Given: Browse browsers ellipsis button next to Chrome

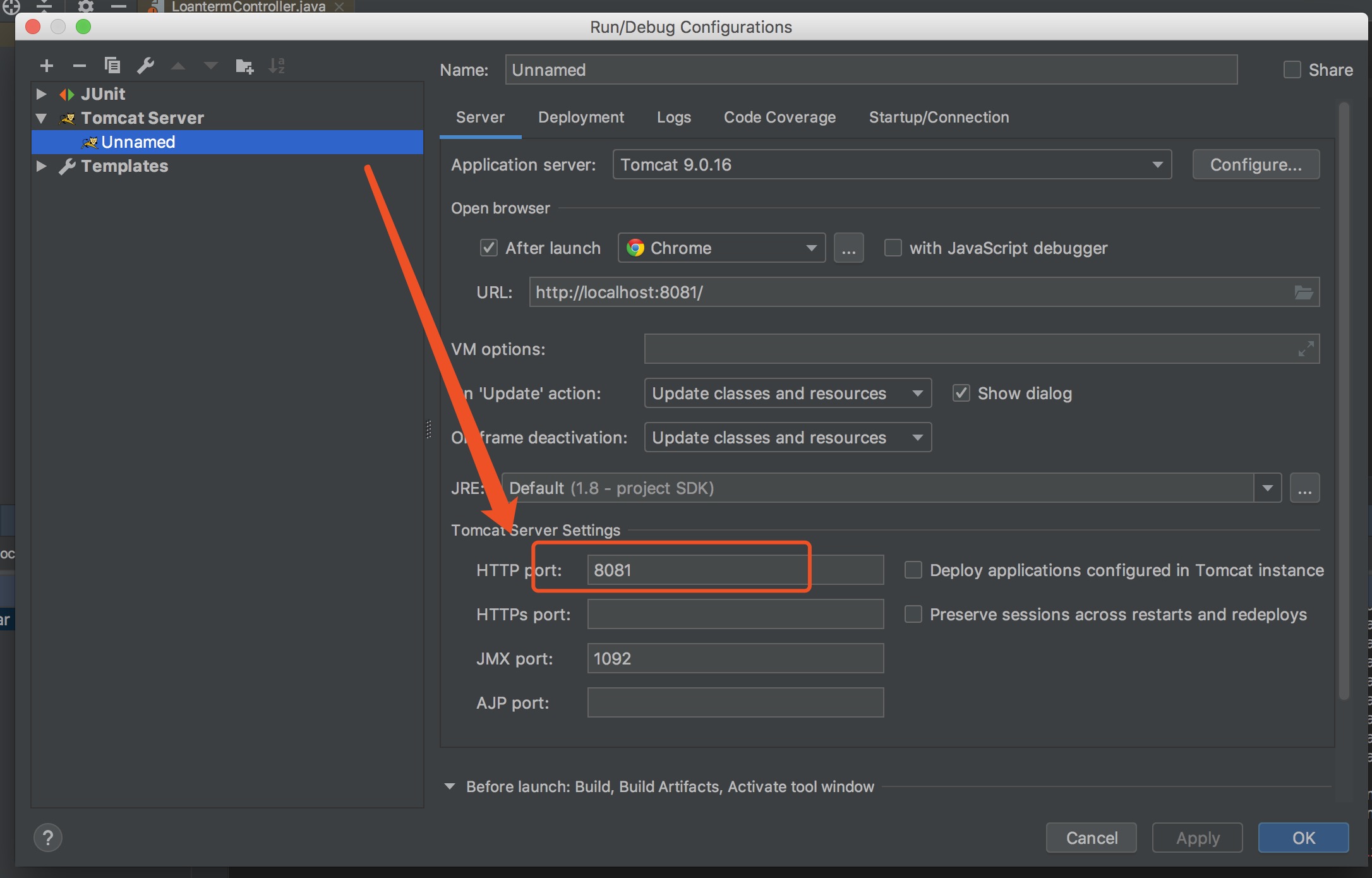Looking at the screenshot, I should 849,248.
